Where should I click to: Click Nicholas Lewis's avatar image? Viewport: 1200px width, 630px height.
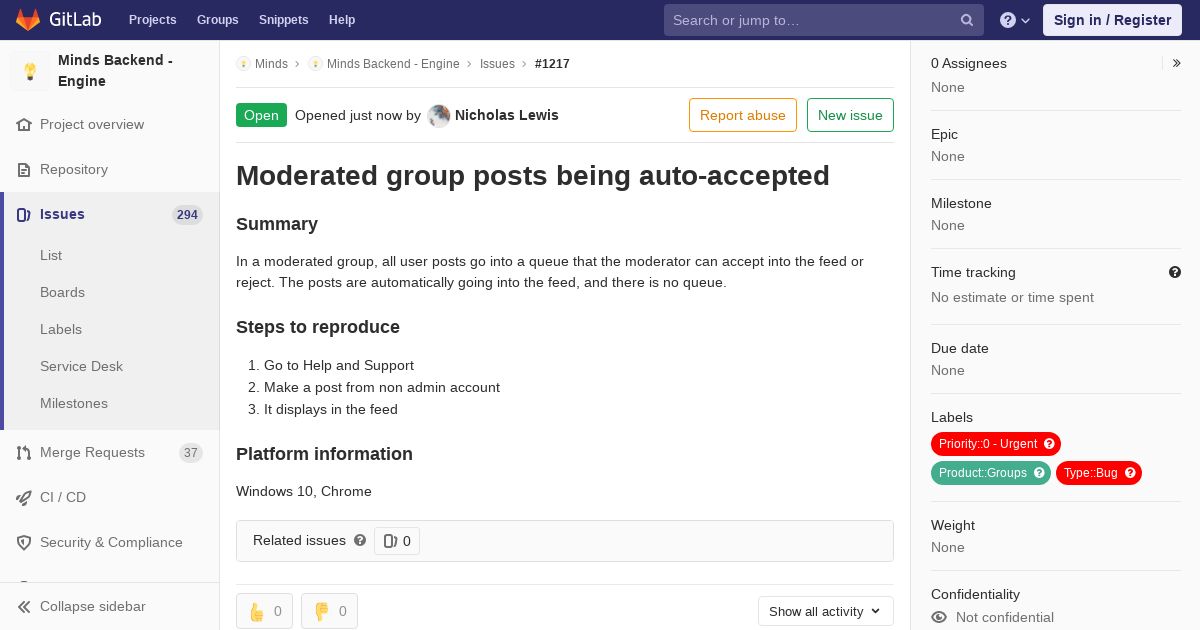click(x=439, y=116)
